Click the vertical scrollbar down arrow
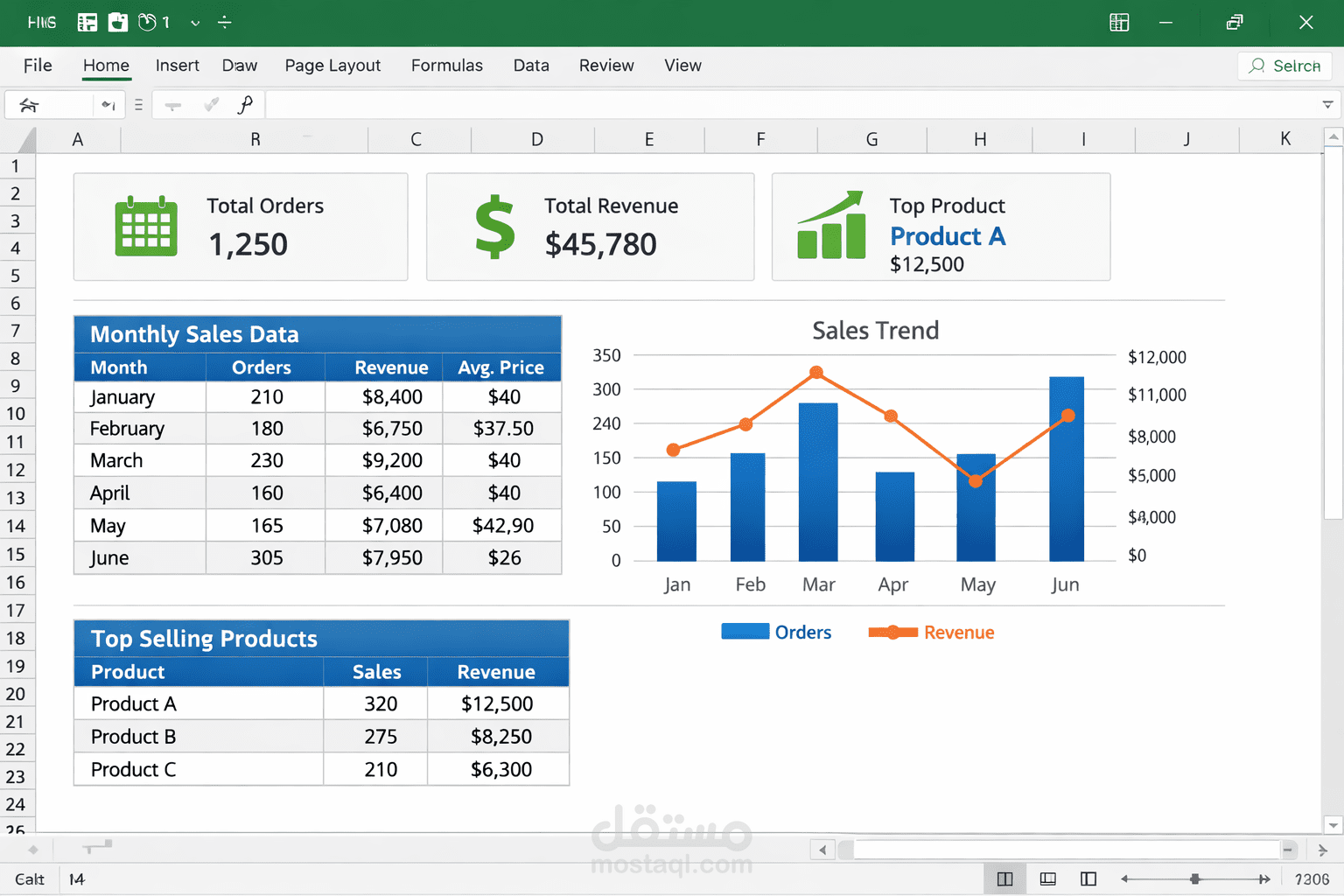Screen dimensions: 1344x896 click(1333, 825)
